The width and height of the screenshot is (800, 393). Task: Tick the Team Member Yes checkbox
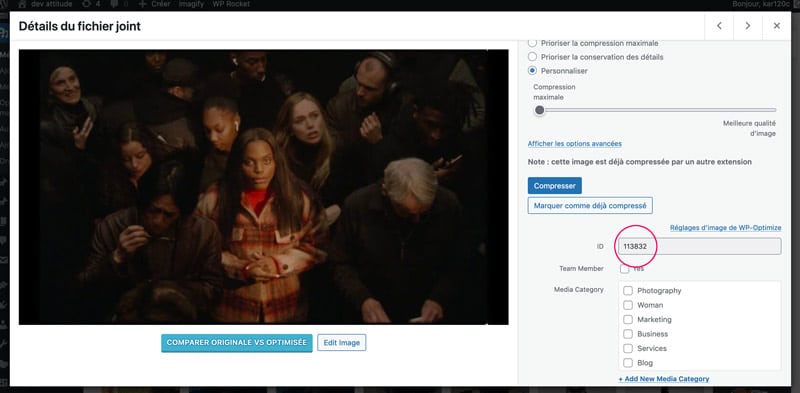click(x=624, y=268)
